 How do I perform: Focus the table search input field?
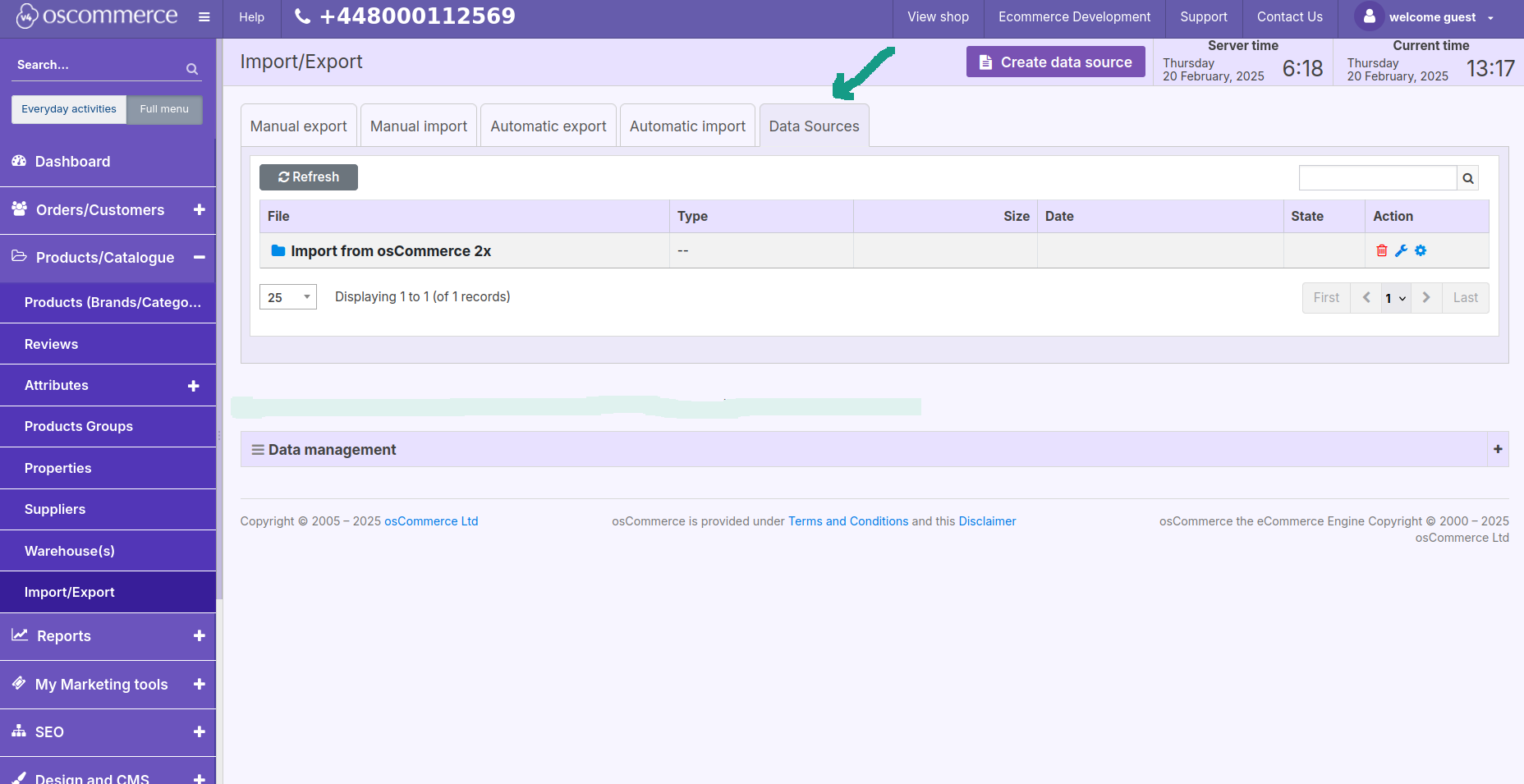(1378, 178)
